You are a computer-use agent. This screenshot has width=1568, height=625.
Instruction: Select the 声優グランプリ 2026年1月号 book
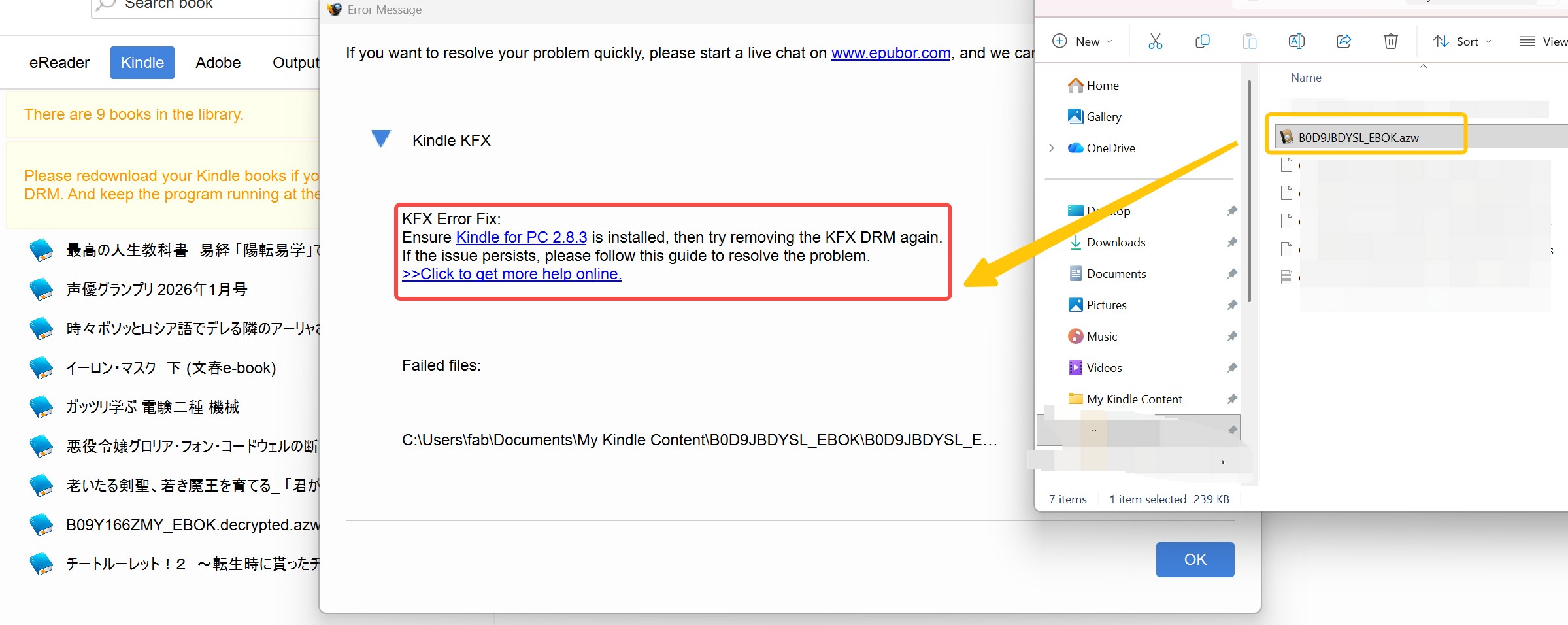tap(156, 290)
